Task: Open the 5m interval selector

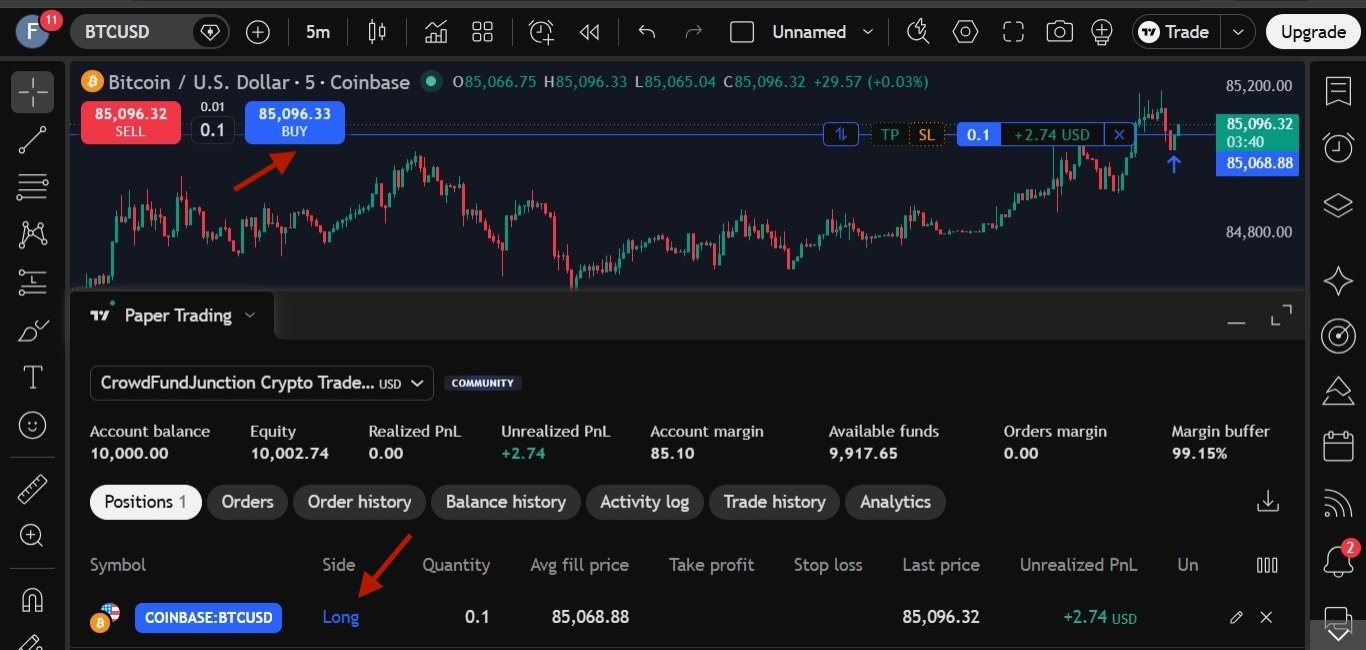Action: pos(318,32)
